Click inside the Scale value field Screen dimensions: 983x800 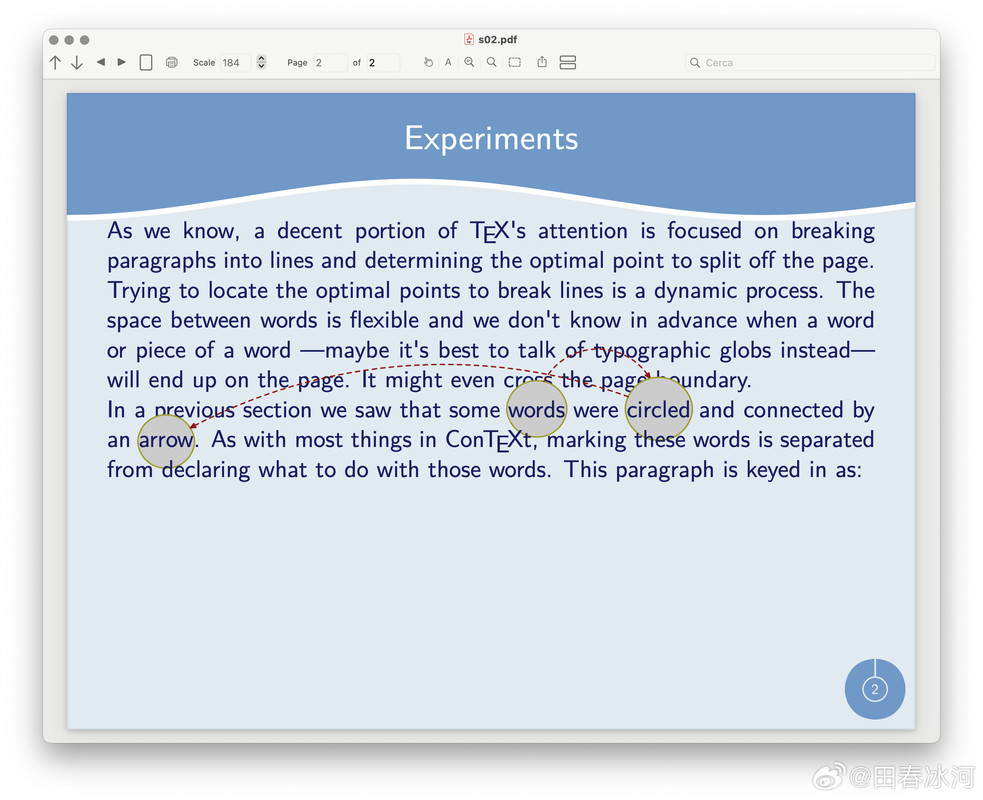236,63
